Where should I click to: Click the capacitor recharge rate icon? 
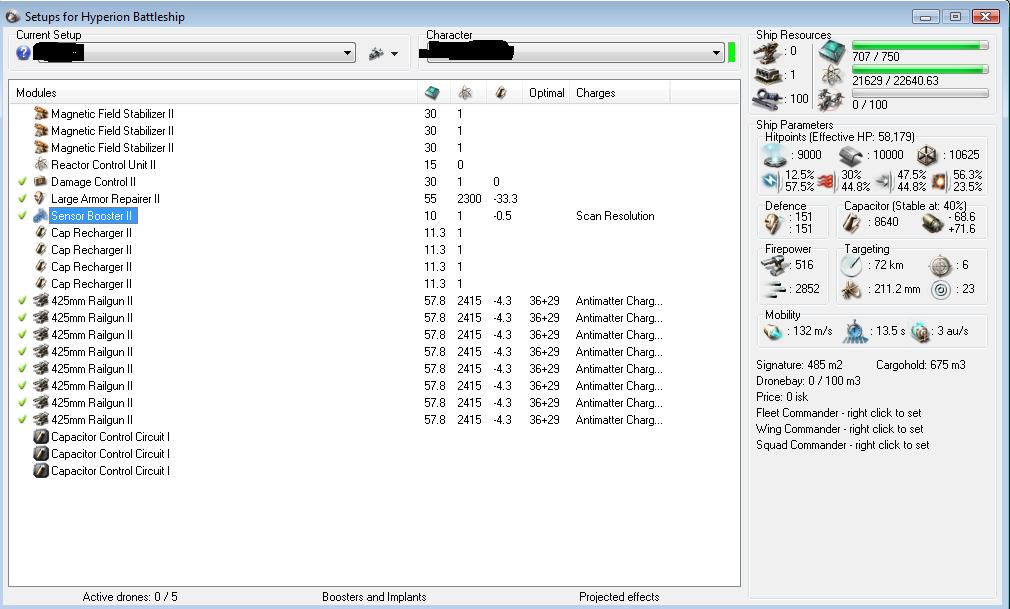click(x=932, y=223)
